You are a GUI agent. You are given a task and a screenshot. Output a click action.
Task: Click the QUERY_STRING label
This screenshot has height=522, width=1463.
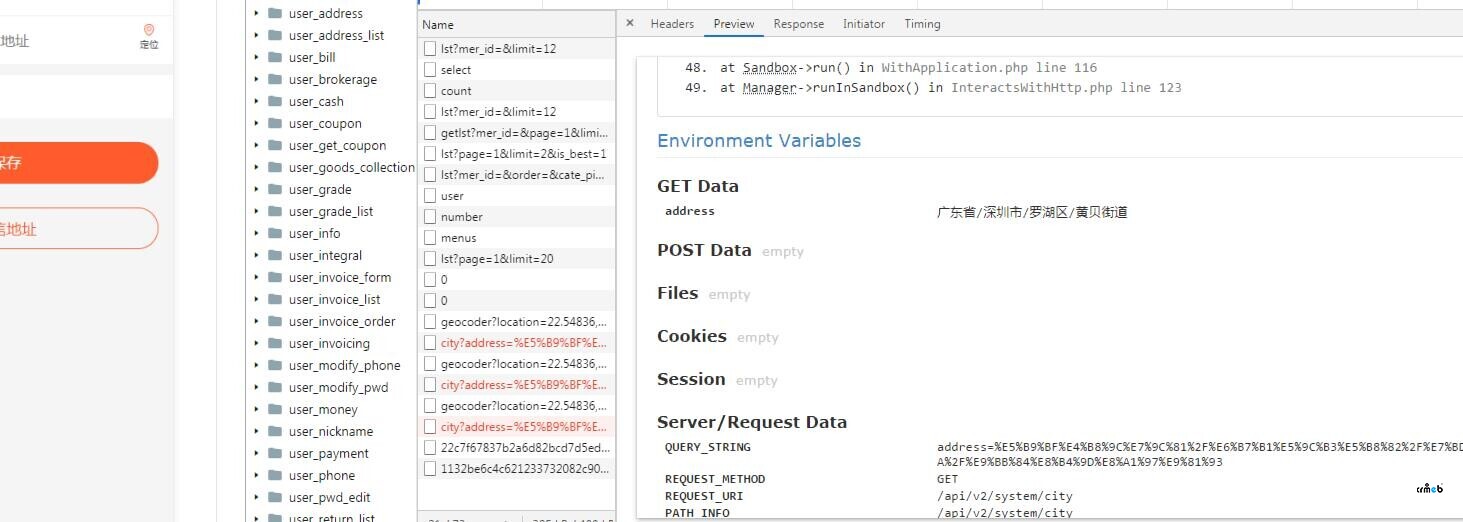[708, 447]
